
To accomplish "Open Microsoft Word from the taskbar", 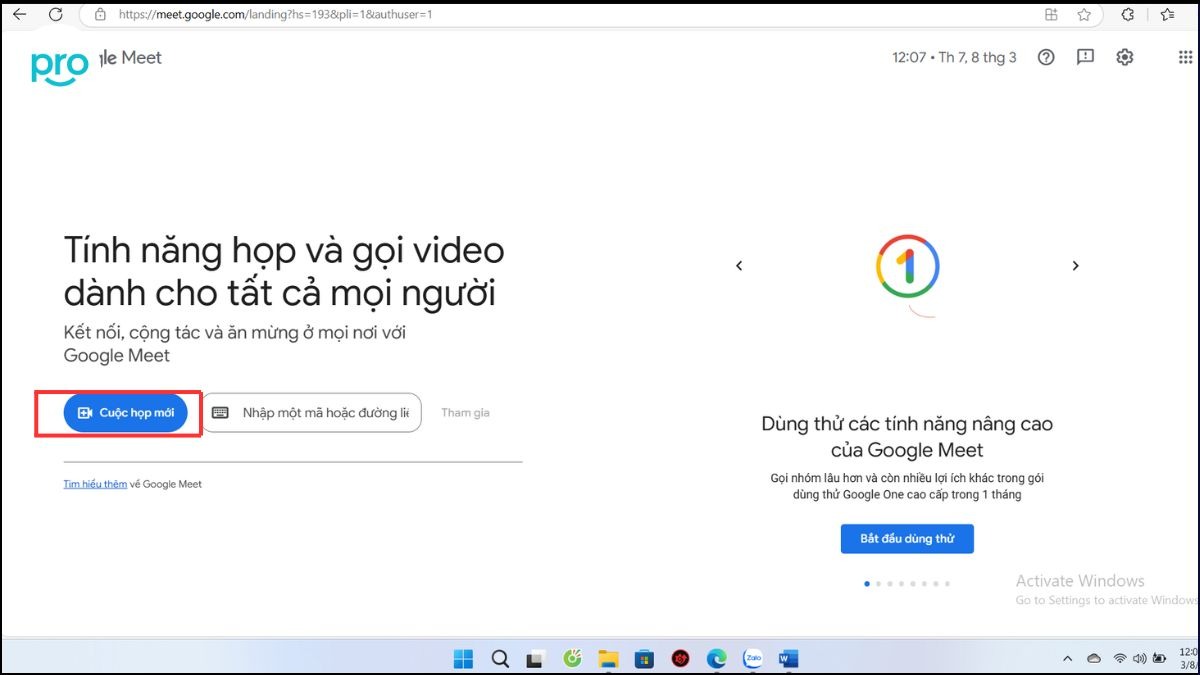I will pos(789,658).
